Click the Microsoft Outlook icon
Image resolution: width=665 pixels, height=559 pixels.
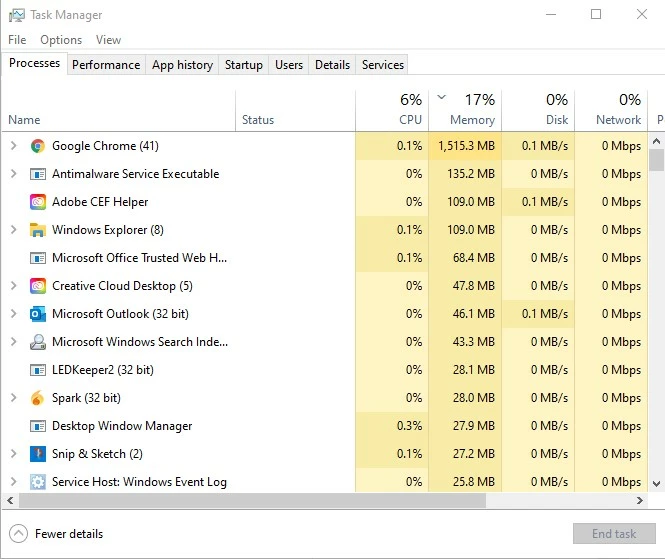point(38,314)
